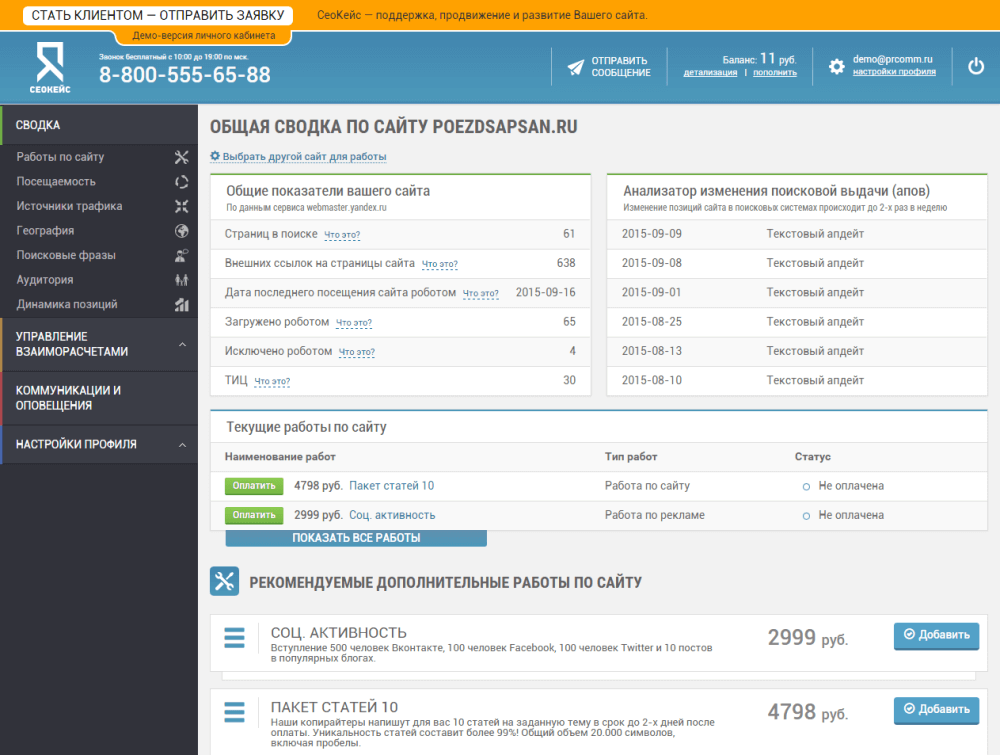Click the wrench icon by Рекомендуемые дополнительные работы
The height and width of the screenshot is (755, 1000).
coord(224,581)
